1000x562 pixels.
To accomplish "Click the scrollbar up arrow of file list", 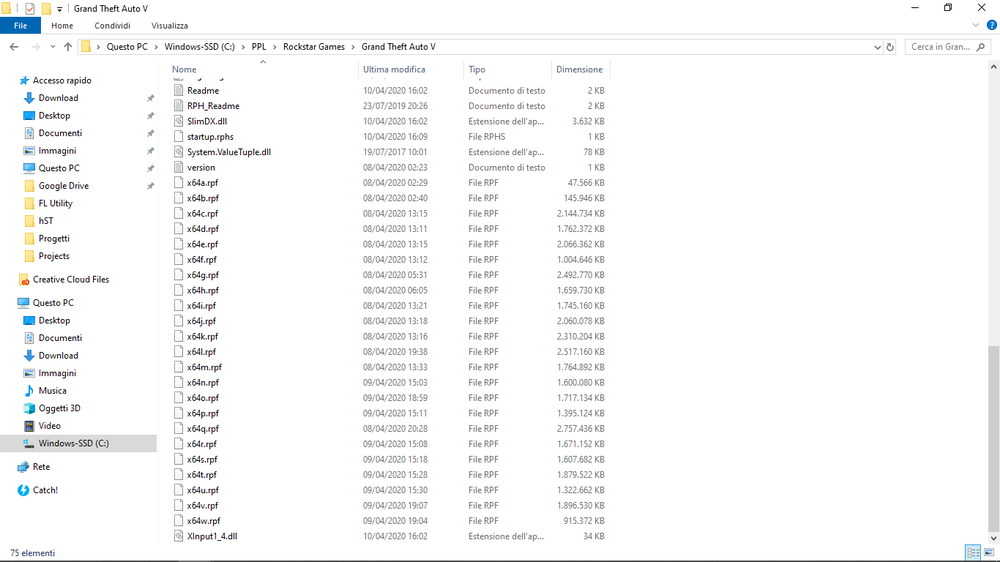I will tap(994, 66).
